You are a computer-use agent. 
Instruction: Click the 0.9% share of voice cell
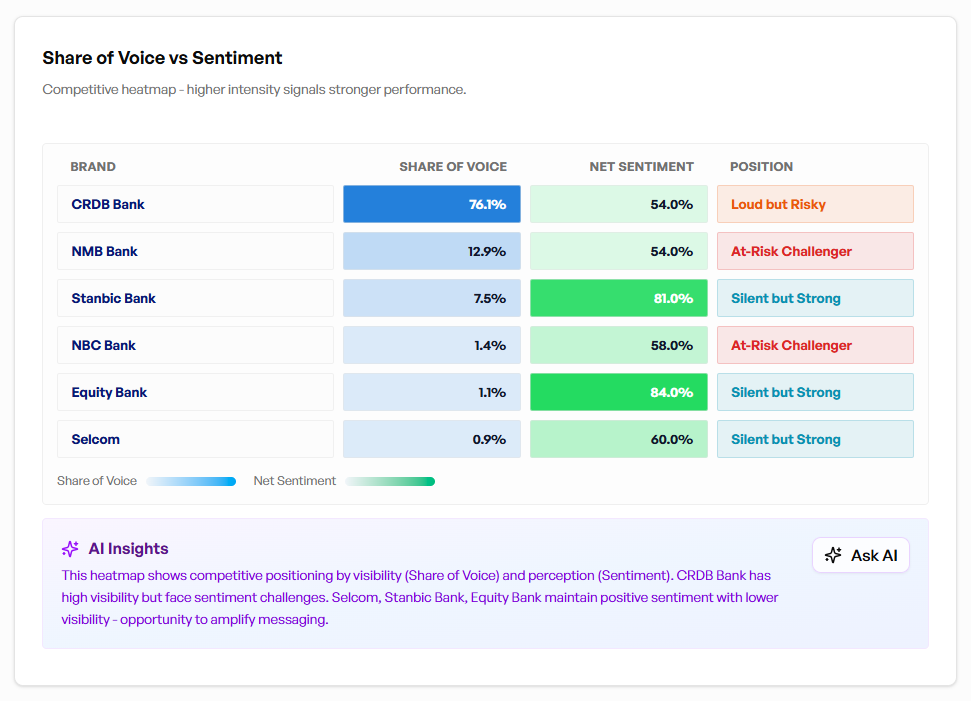click(x=432, y=440)
